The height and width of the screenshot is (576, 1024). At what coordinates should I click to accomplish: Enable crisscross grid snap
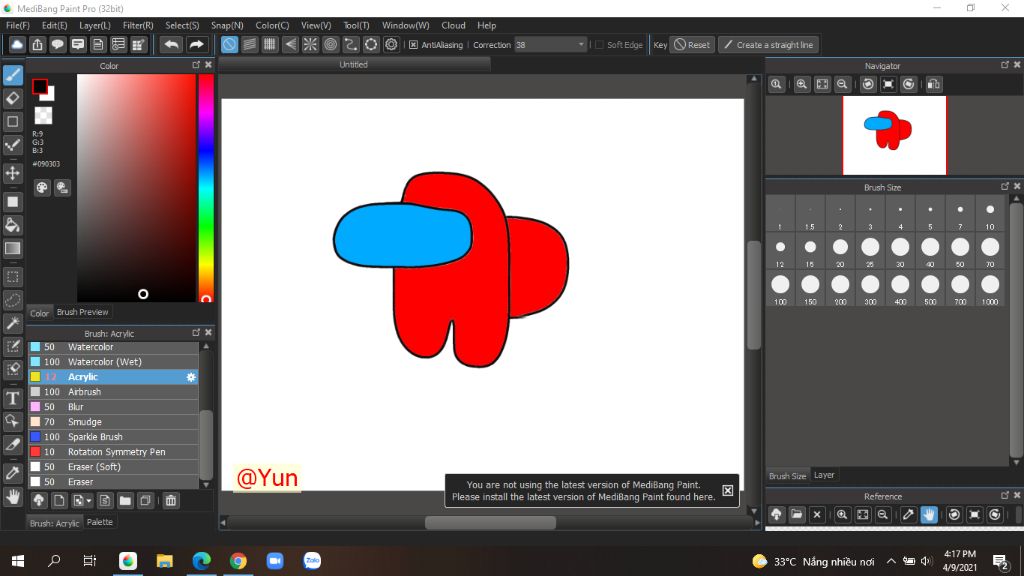(270, 44)
